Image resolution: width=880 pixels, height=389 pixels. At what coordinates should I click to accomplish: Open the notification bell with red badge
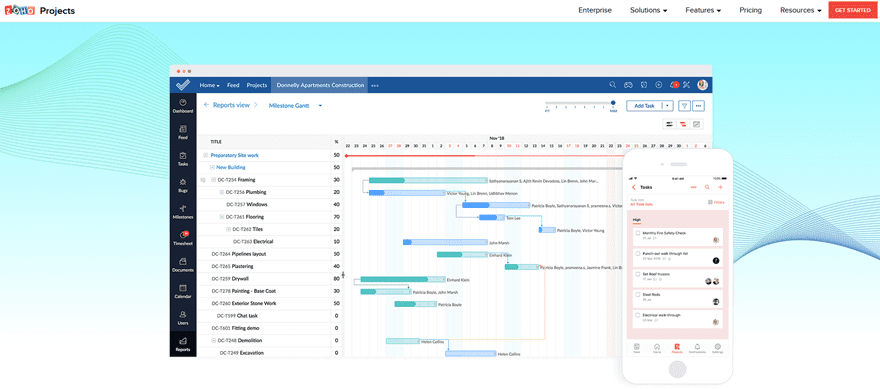(674, 85)
